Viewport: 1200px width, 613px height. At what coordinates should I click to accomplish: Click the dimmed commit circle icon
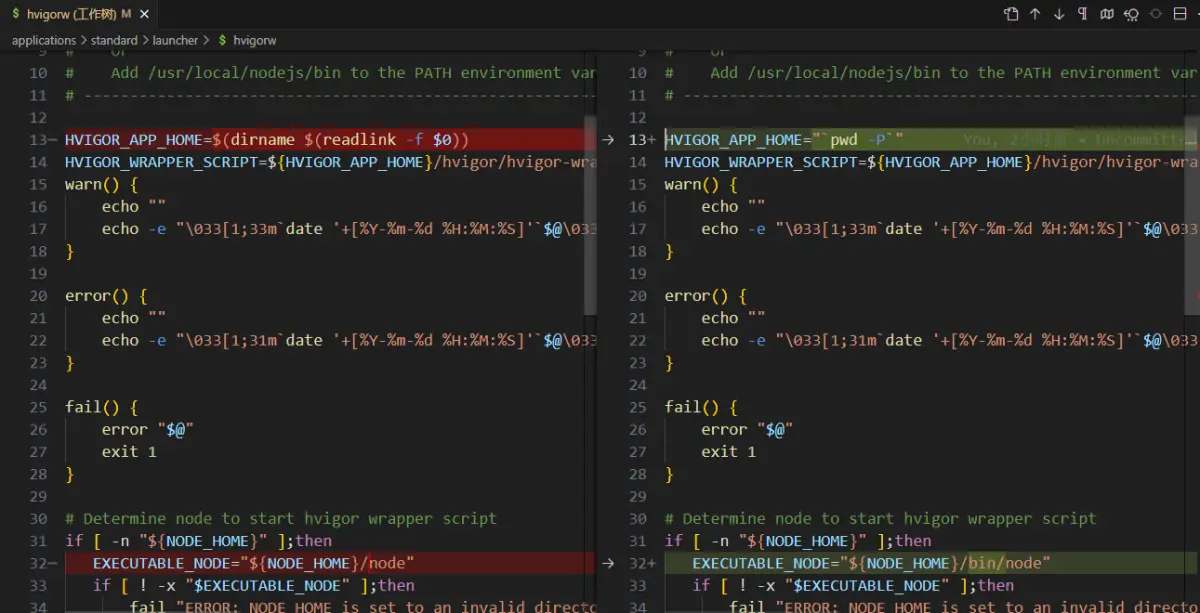tap(1156, 14)
